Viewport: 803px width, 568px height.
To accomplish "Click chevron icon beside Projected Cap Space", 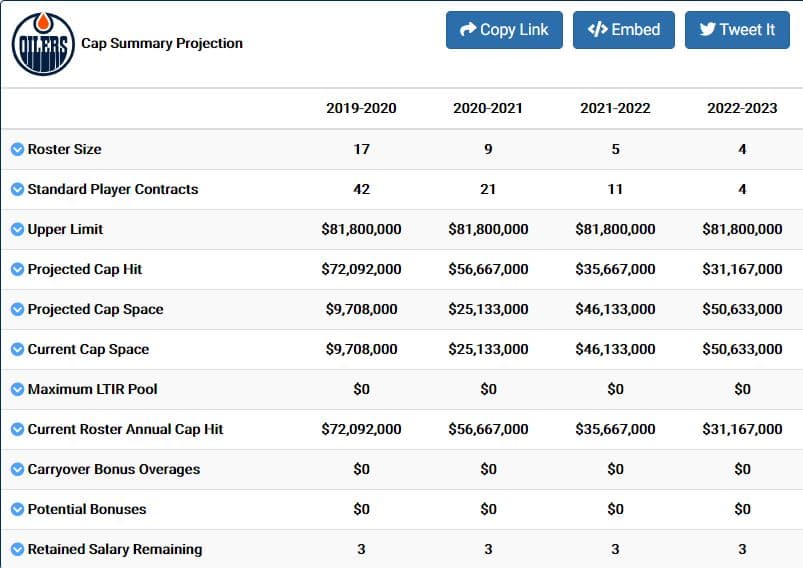I will pos(17,309).
